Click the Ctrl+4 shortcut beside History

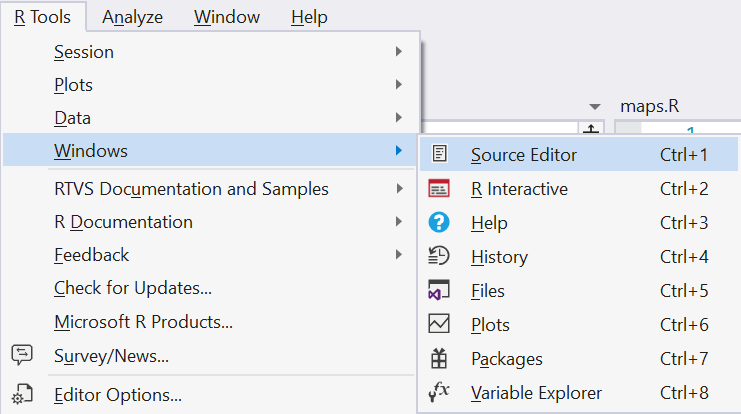coord(684,257)
